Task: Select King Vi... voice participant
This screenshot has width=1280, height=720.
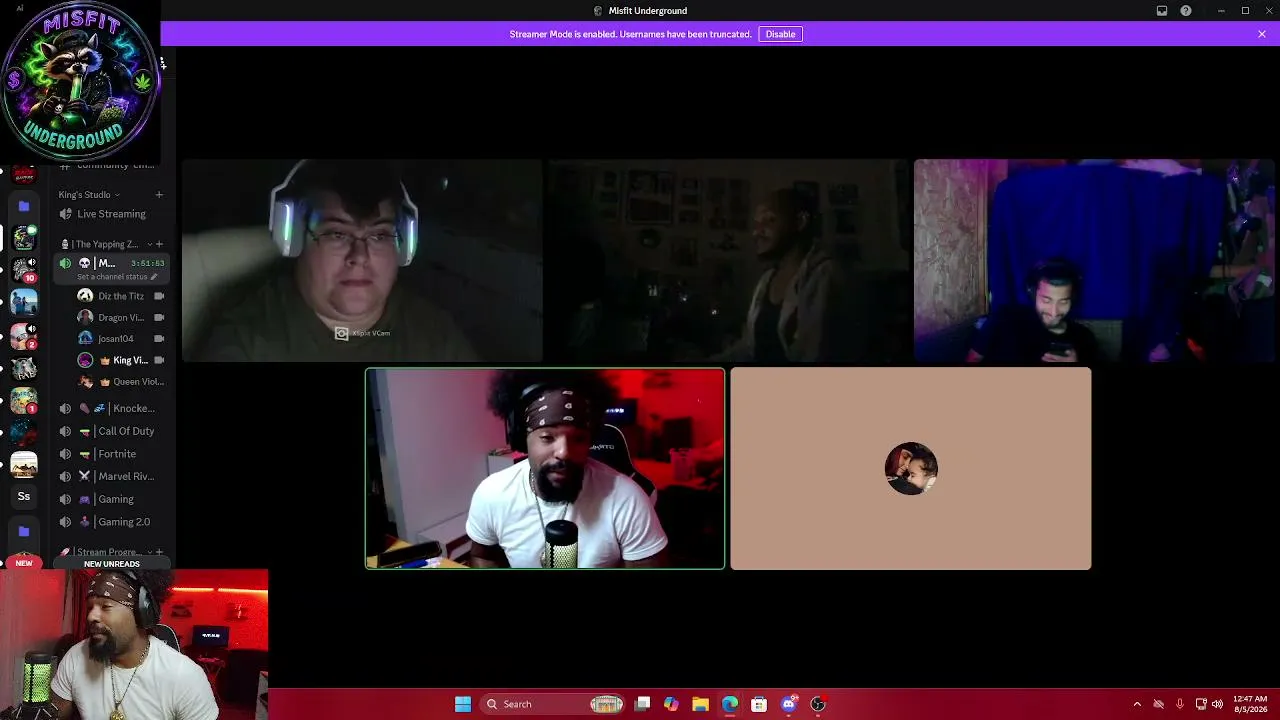Action: (x=120, y=360)
